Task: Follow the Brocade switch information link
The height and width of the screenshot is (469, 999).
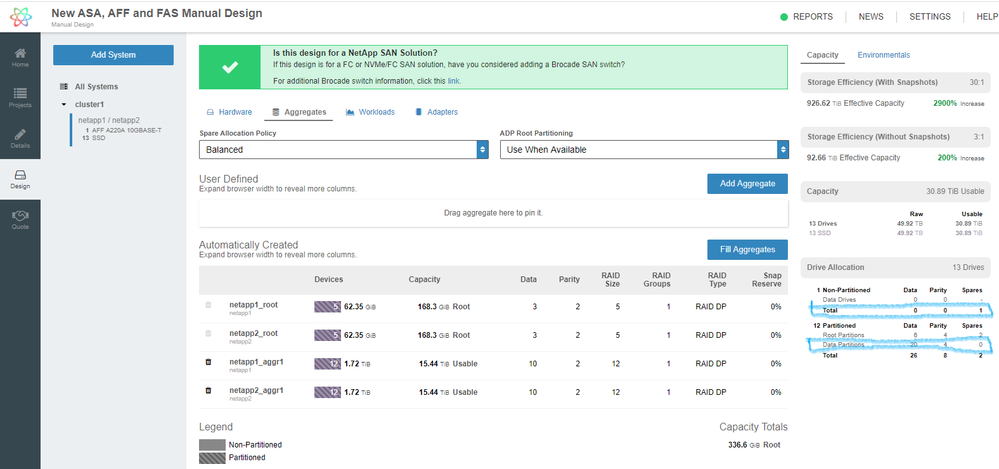Action: click(454, 80)
